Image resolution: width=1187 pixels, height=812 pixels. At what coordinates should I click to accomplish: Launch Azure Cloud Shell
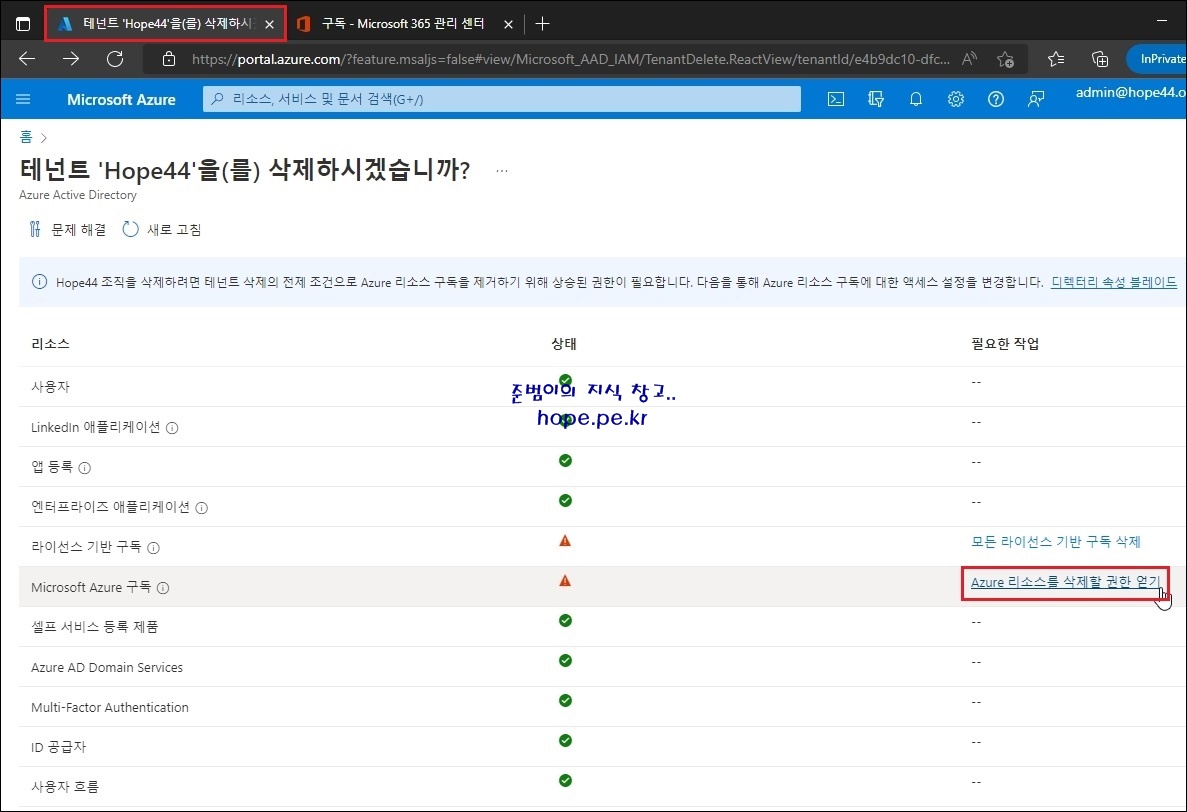[836, 99]
